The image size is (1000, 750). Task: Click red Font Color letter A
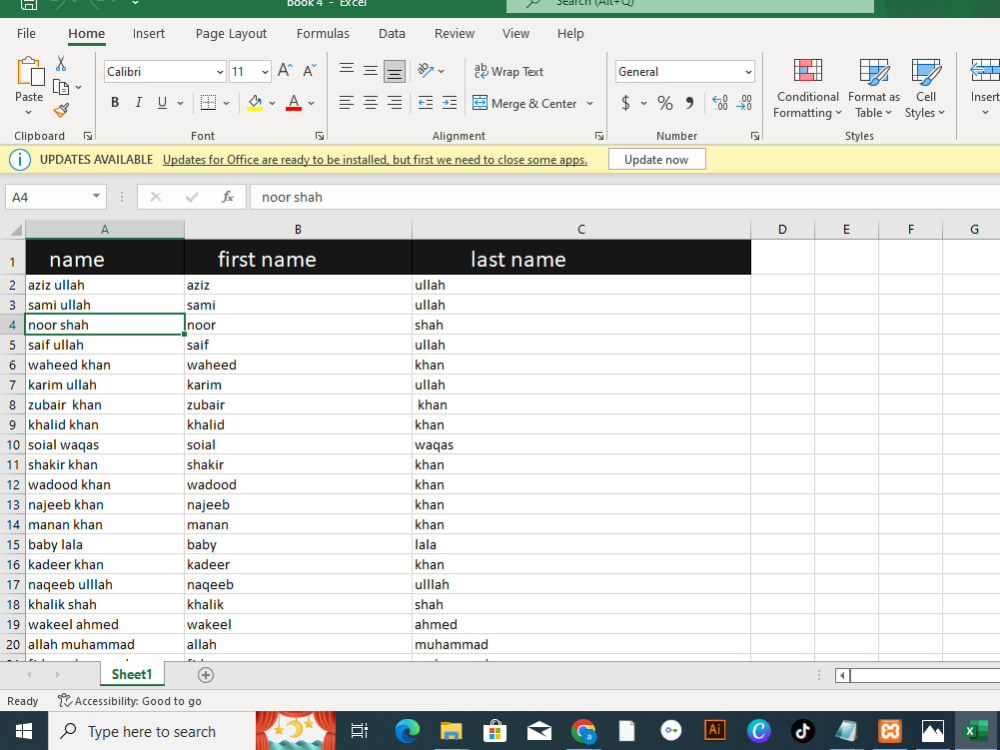pyautogui.click(x=293, y=103)
